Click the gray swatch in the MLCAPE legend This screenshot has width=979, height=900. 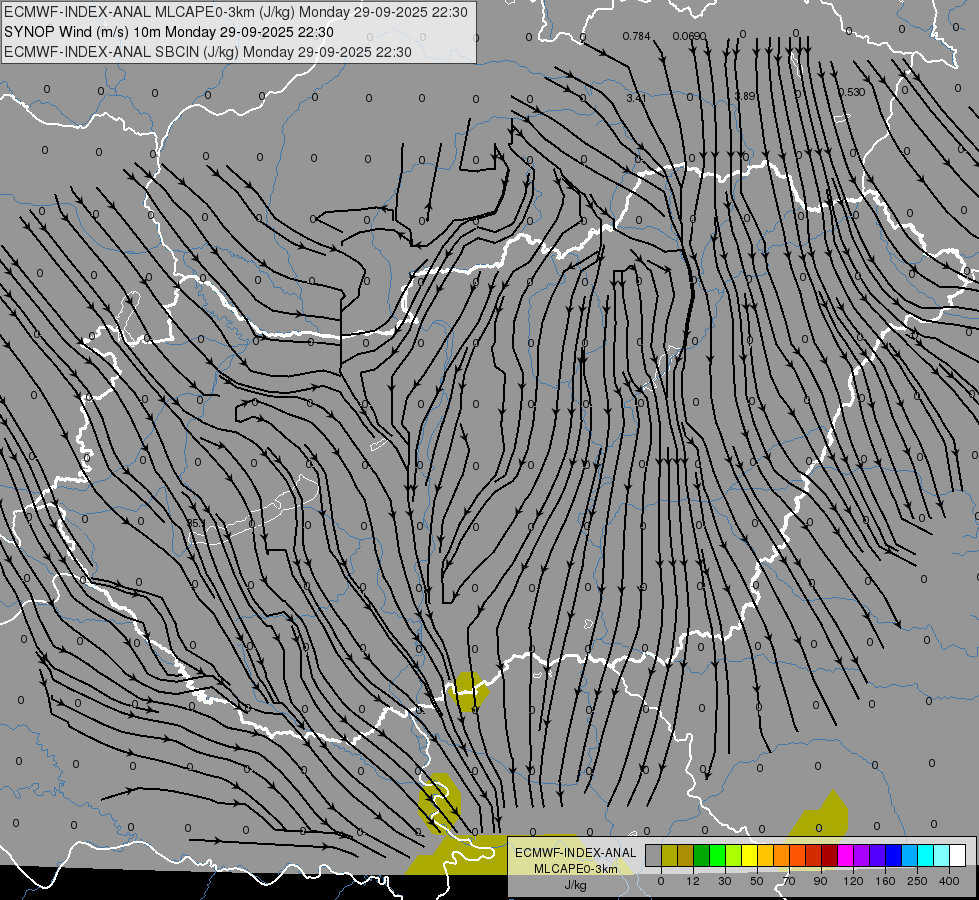click(654, 855)
